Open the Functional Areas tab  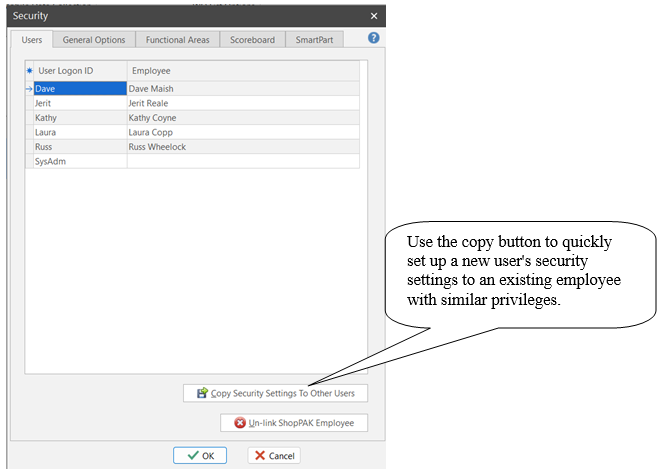(177, 40)
